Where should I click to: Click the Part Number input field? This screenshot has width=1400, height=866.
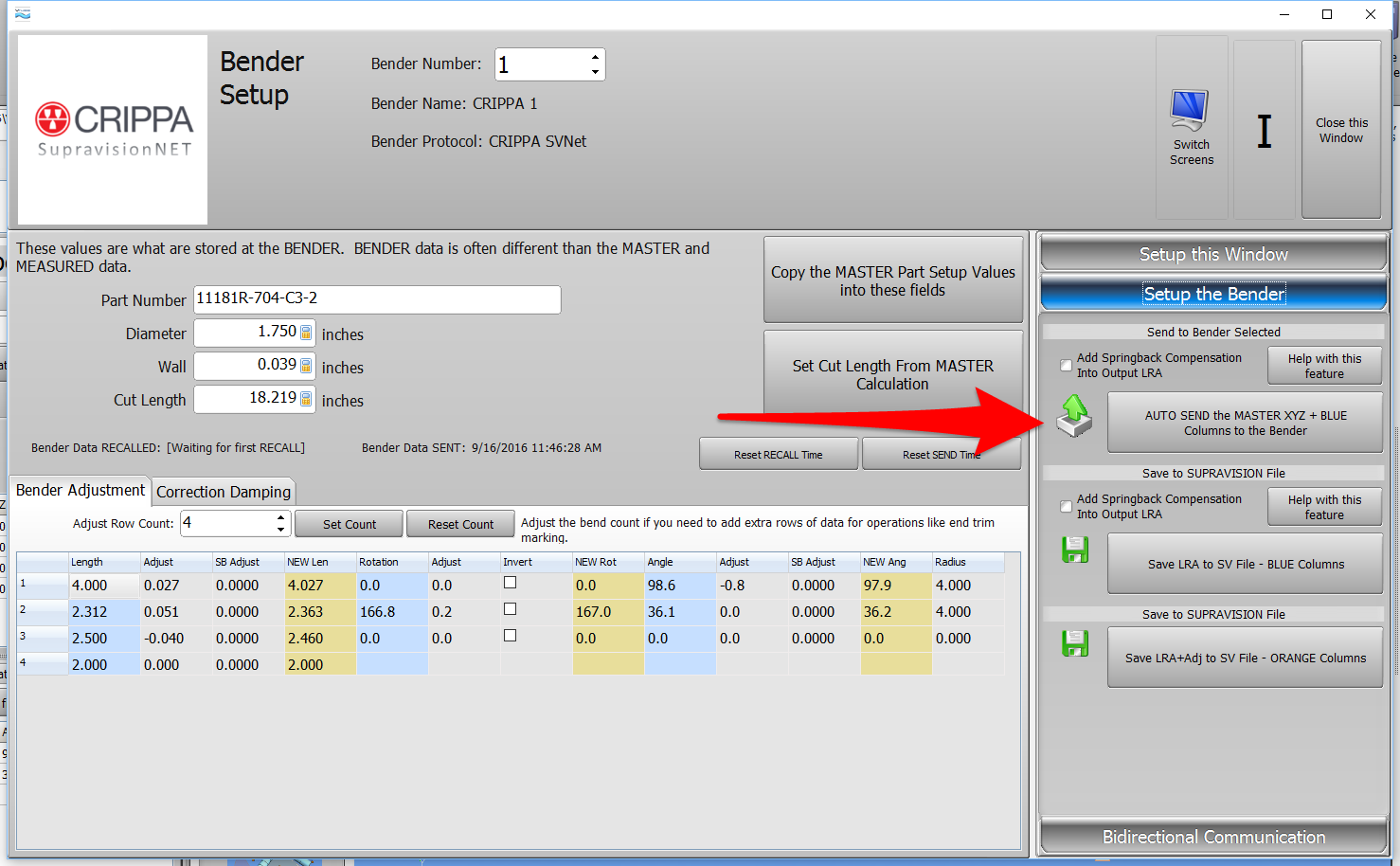[x=377, y=299]
